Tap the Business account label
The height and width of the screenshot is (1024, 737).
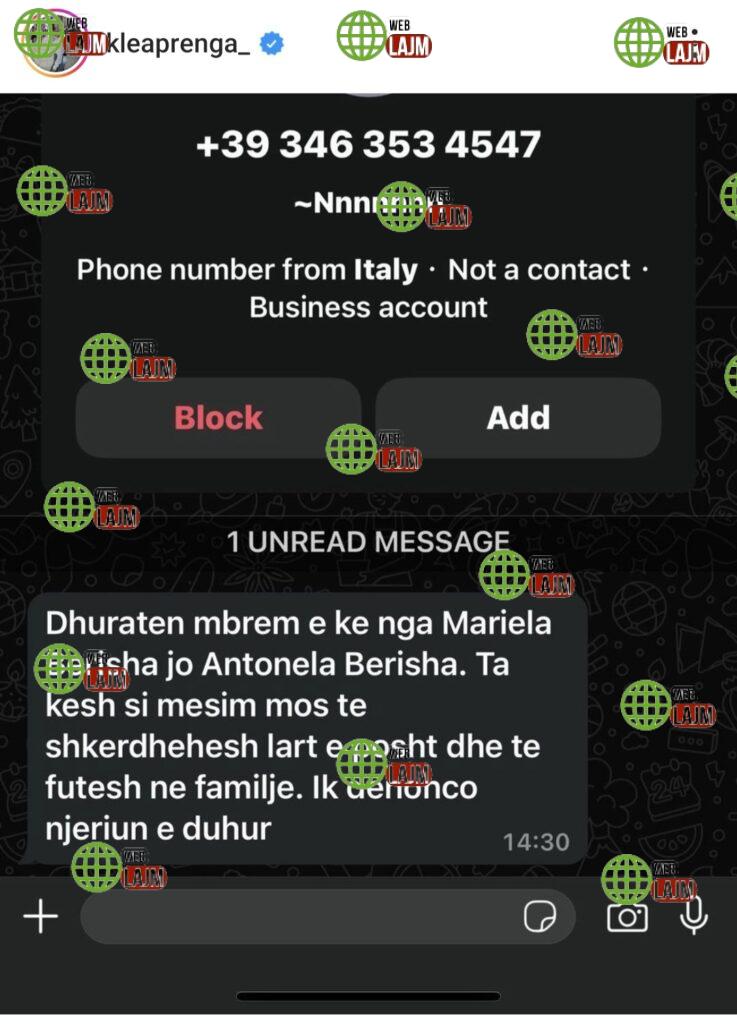click(x=368, y=307)
